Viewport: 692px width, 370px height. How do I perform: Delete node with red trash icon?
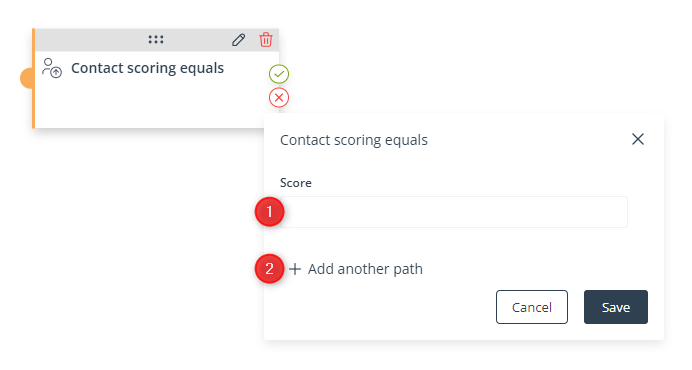(266, 40)
